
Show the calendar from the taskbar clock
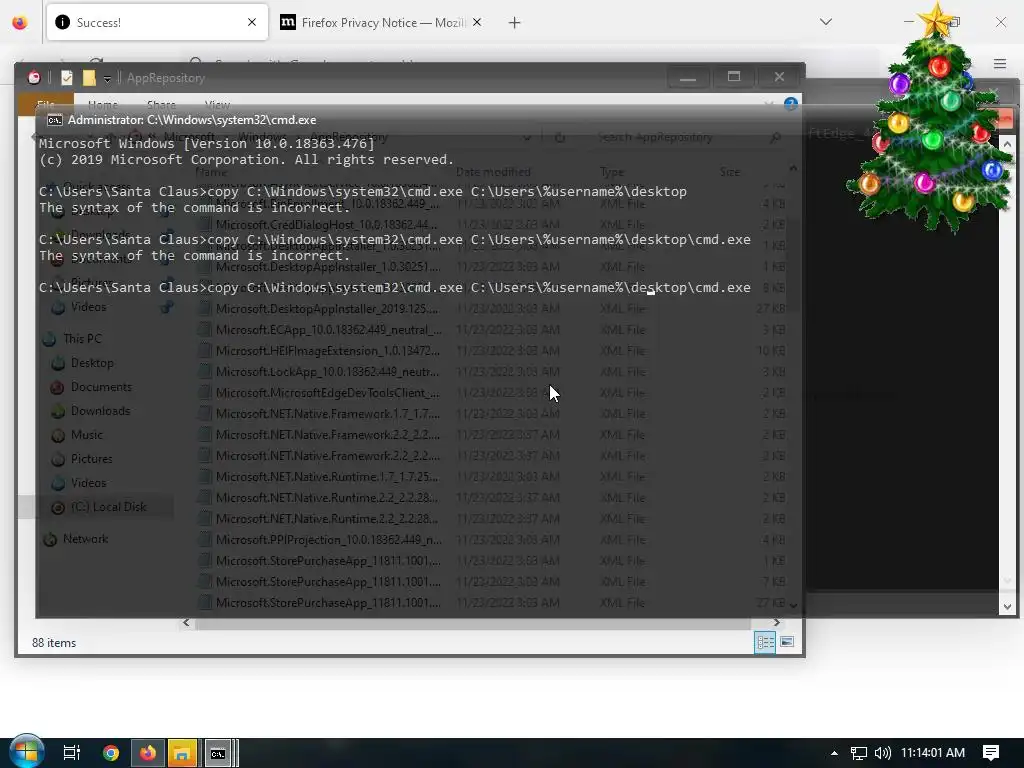tap(933, 753)
